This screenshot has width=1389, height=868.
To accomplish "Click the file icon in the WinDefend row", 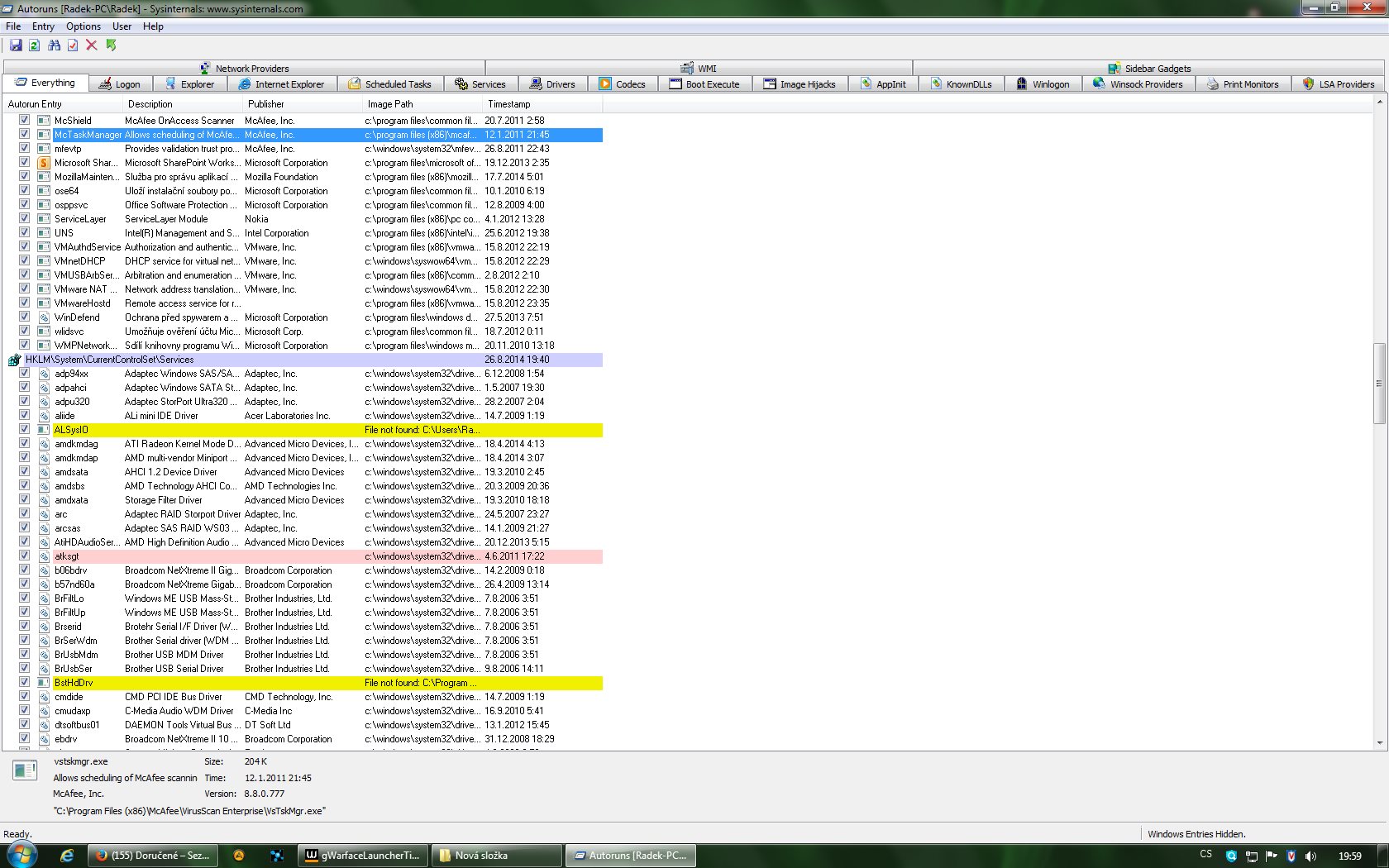I will pos(45,317).
